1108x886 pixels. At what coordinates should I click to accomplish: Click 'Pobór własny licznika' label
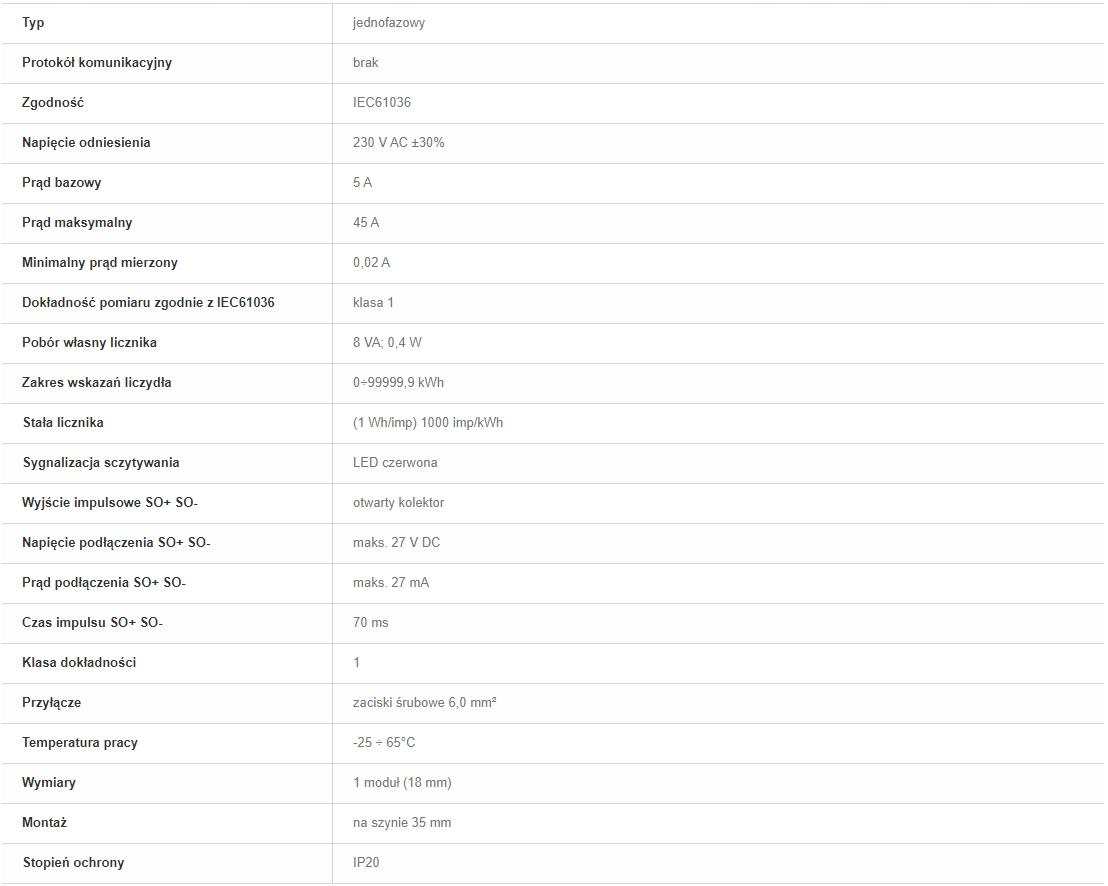[89, 343]
